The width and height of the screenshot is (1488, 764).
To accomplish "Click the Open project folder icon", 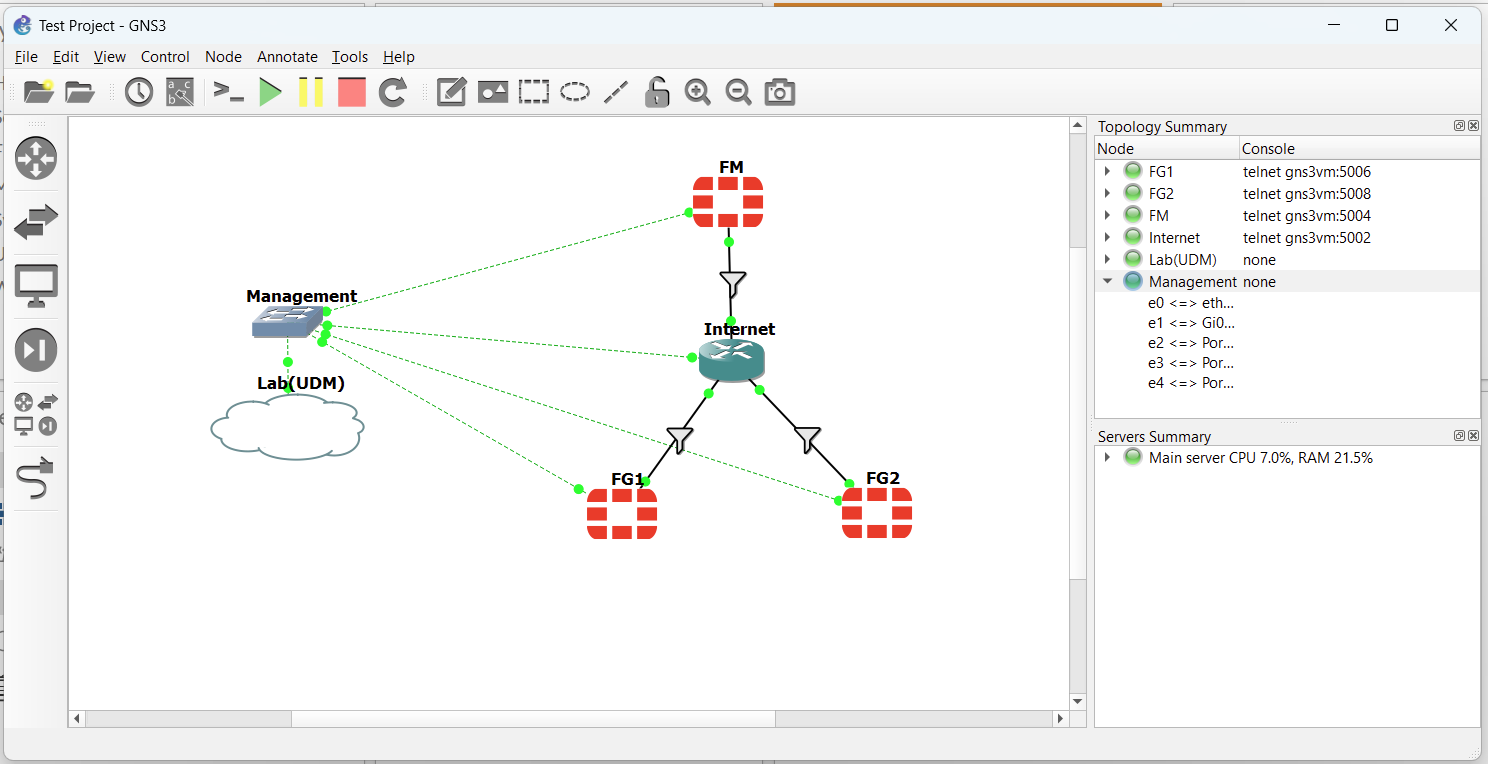I will (80, 93).
